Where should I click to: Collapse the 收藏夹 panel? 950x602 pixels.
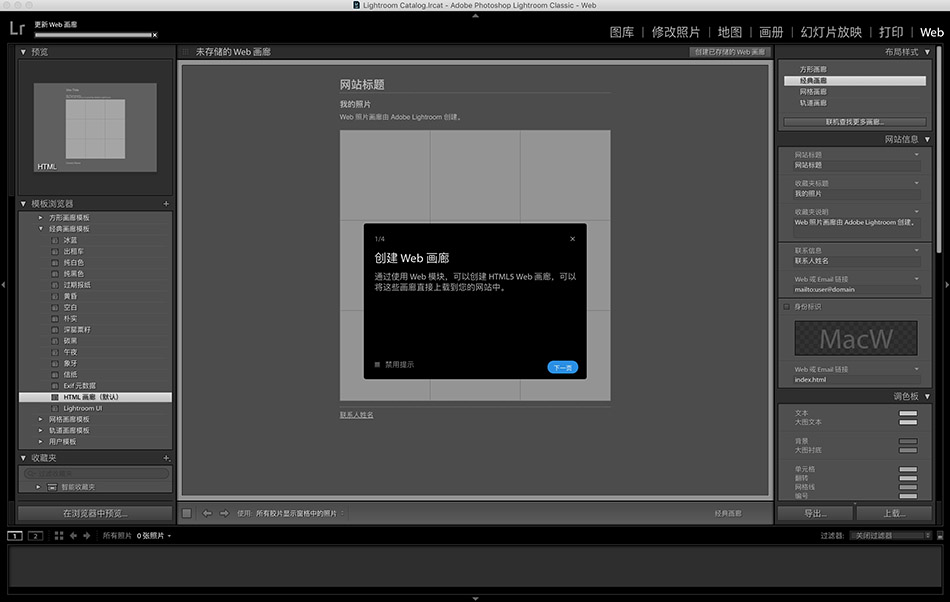[23, 458]
